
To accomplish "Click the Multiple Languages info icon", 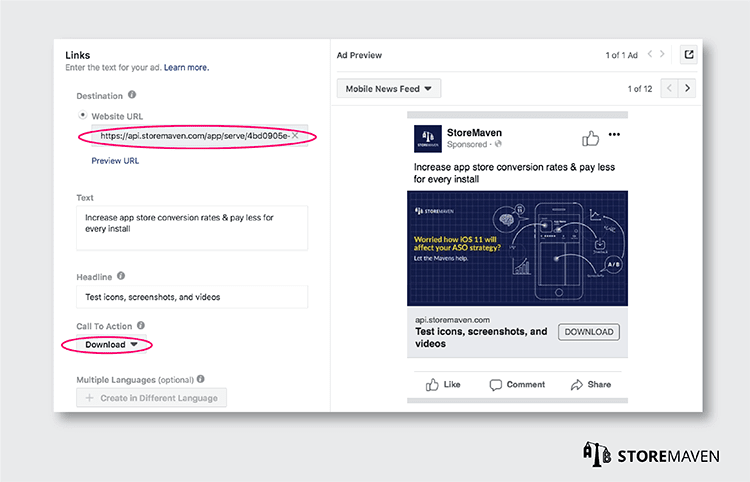I will [200, 379].
